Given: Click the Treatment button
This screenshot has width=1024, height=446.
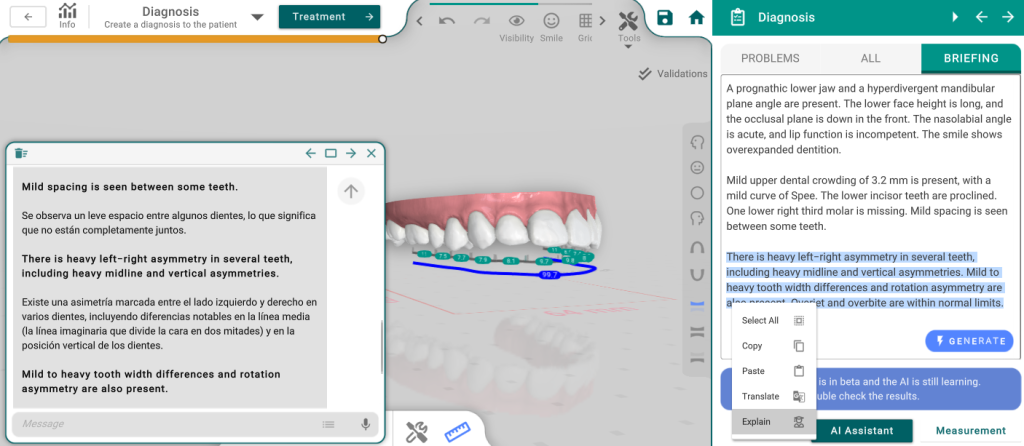Looking at the screenshot, I should coord(329,17).
